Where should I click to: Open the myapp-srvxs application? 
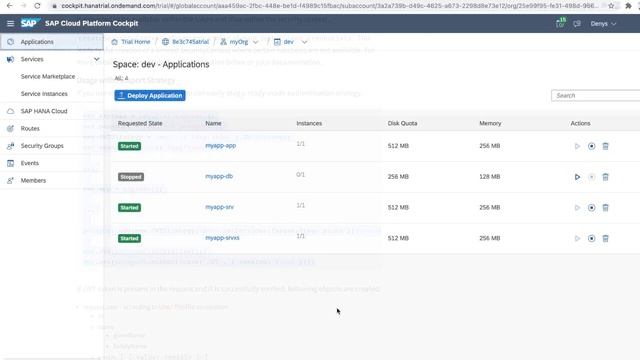tap(222, 238)
